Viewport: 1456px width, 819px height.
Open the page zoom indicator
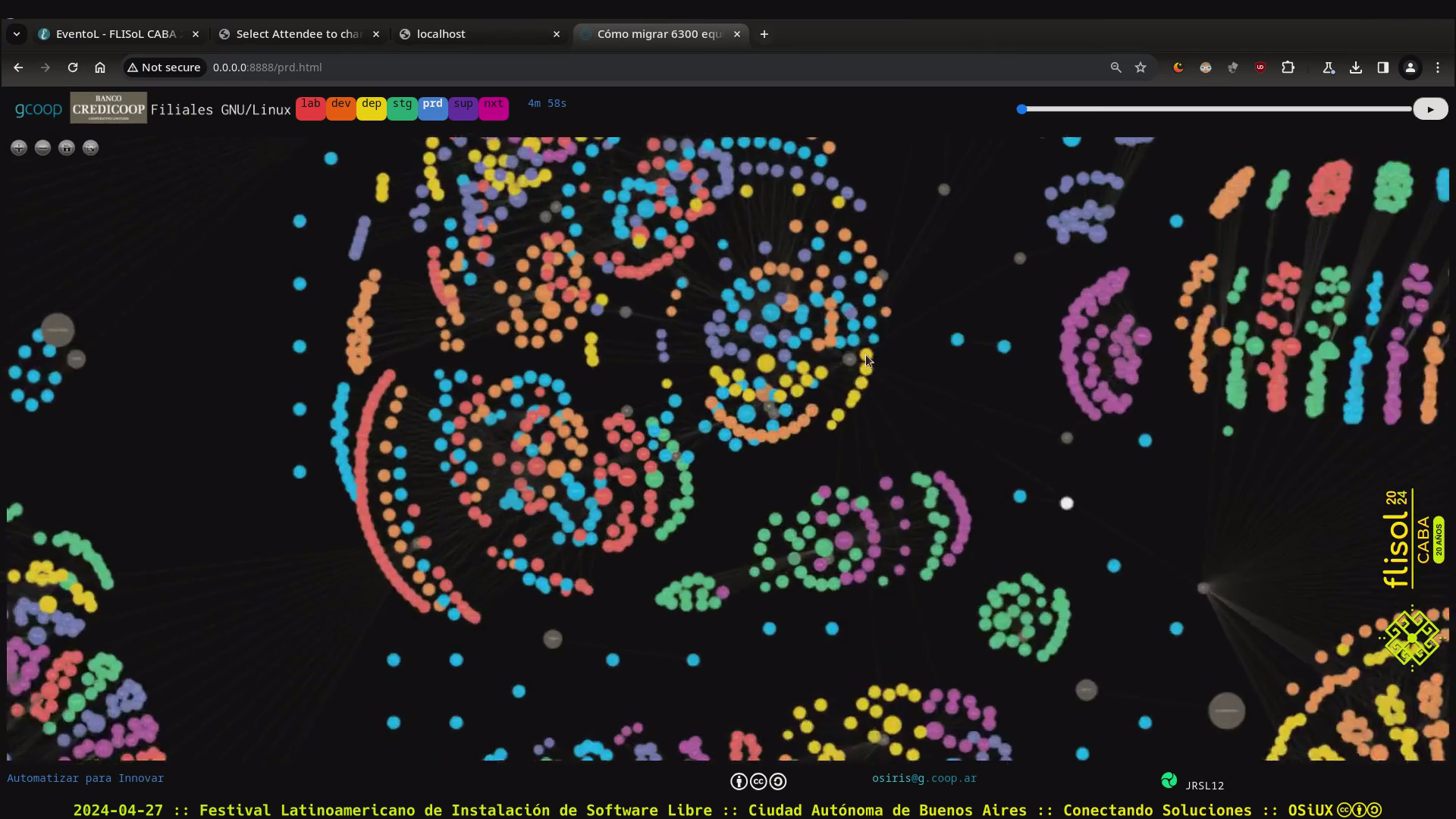click(1116, 67)
